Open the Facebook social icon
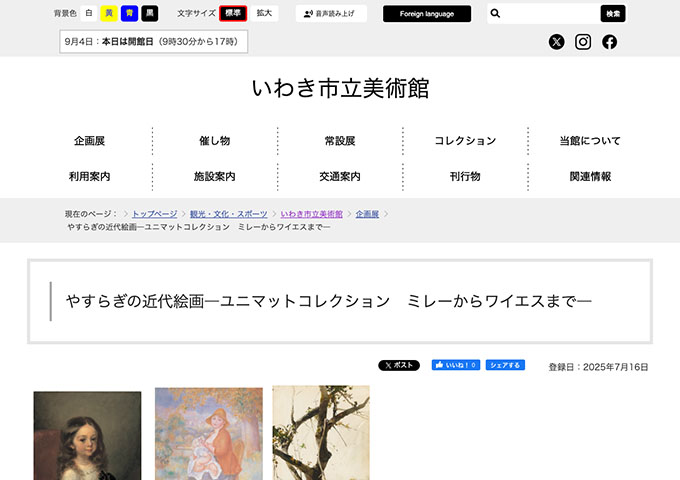Screen dimensions: 680x480 pyautogui.click(x=609, y=42)
